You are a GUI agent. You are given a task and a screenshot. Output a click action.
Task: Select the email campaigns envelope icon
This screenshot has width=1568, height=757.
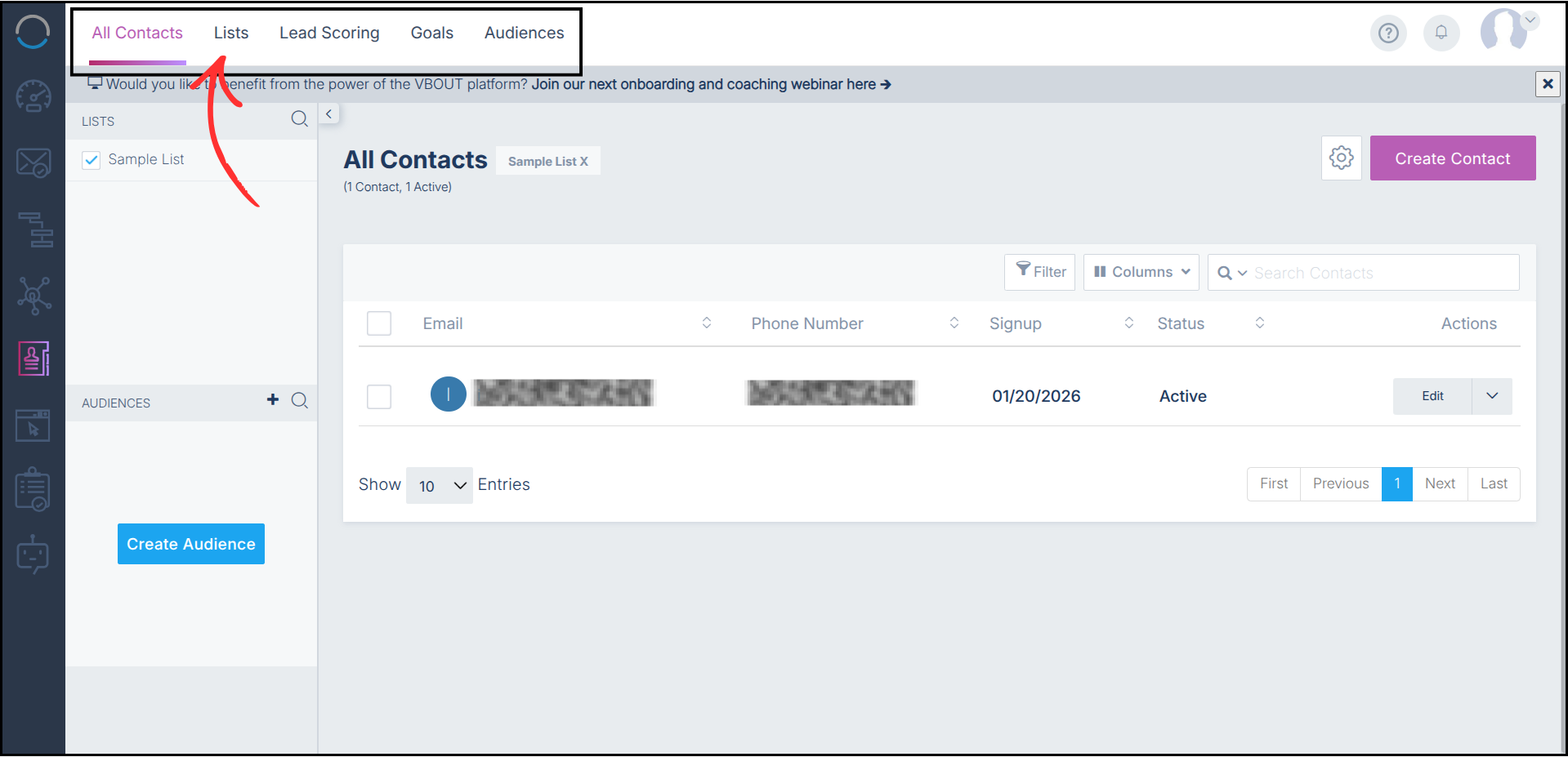point(33,162)
